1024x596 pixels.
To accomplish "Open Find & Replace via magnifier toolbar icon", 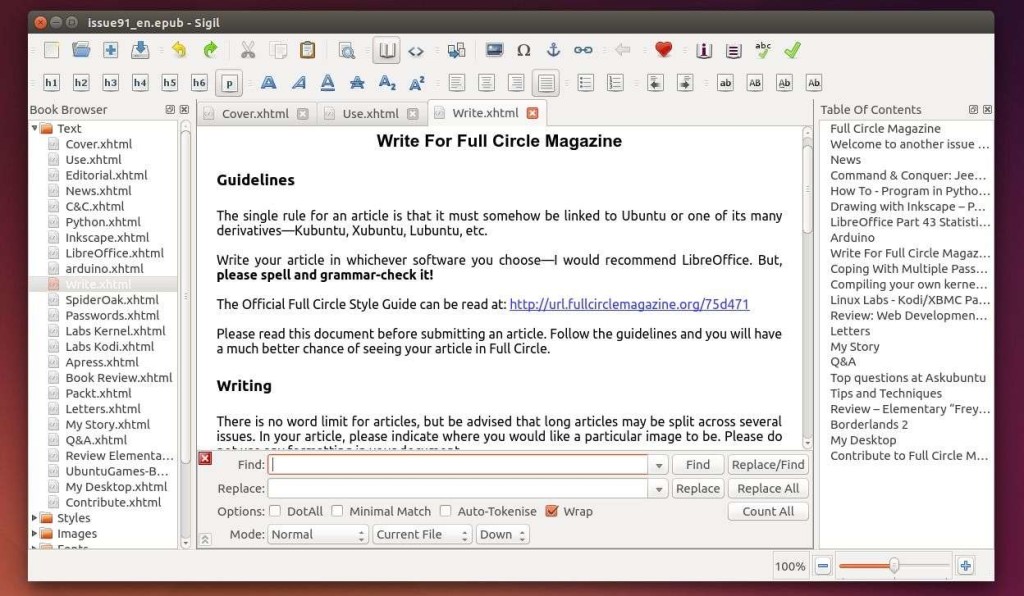I will 347,50.
